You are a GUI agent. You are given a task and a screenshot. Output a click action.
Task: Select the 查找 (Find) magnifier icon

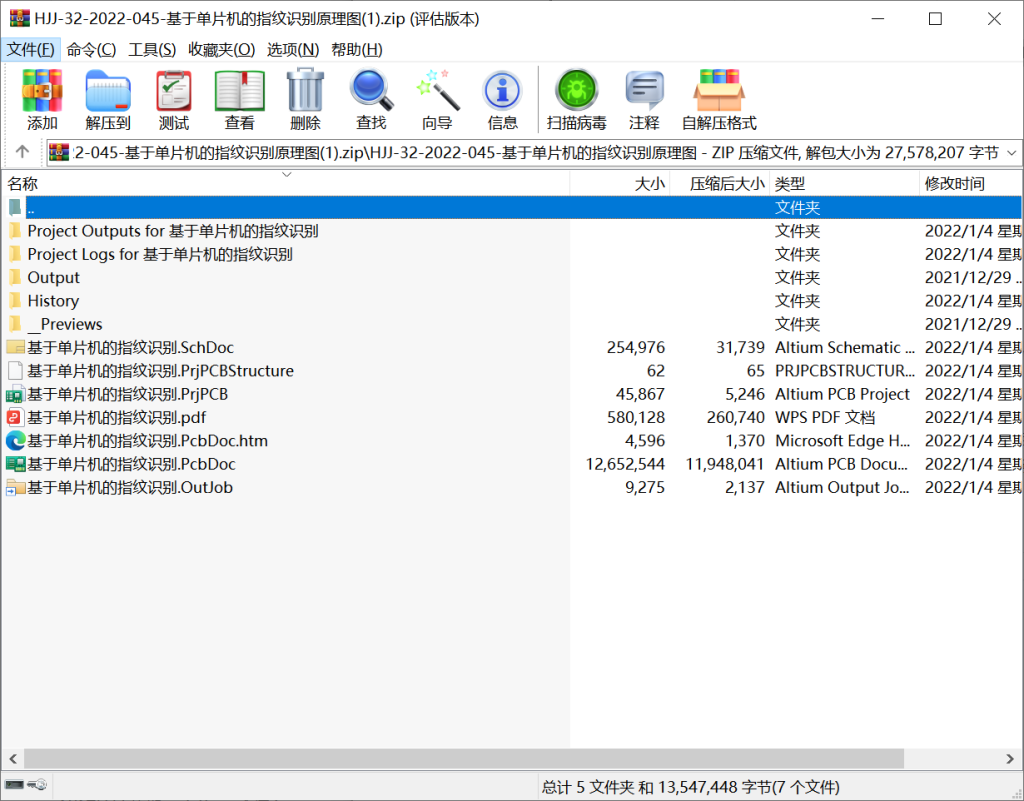(371, 98)
